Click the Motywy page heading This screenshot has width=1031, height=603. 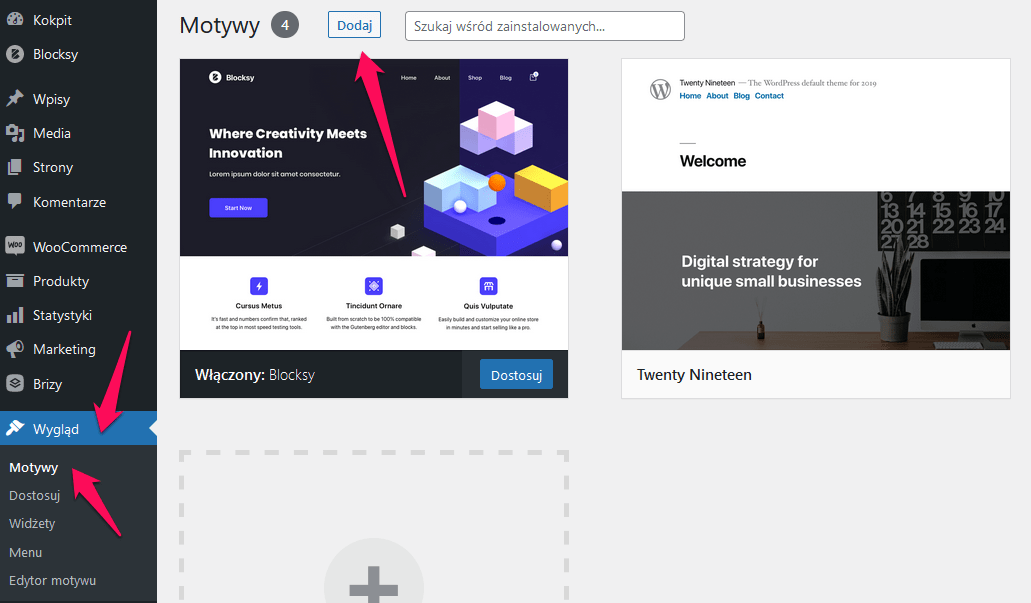220,26
